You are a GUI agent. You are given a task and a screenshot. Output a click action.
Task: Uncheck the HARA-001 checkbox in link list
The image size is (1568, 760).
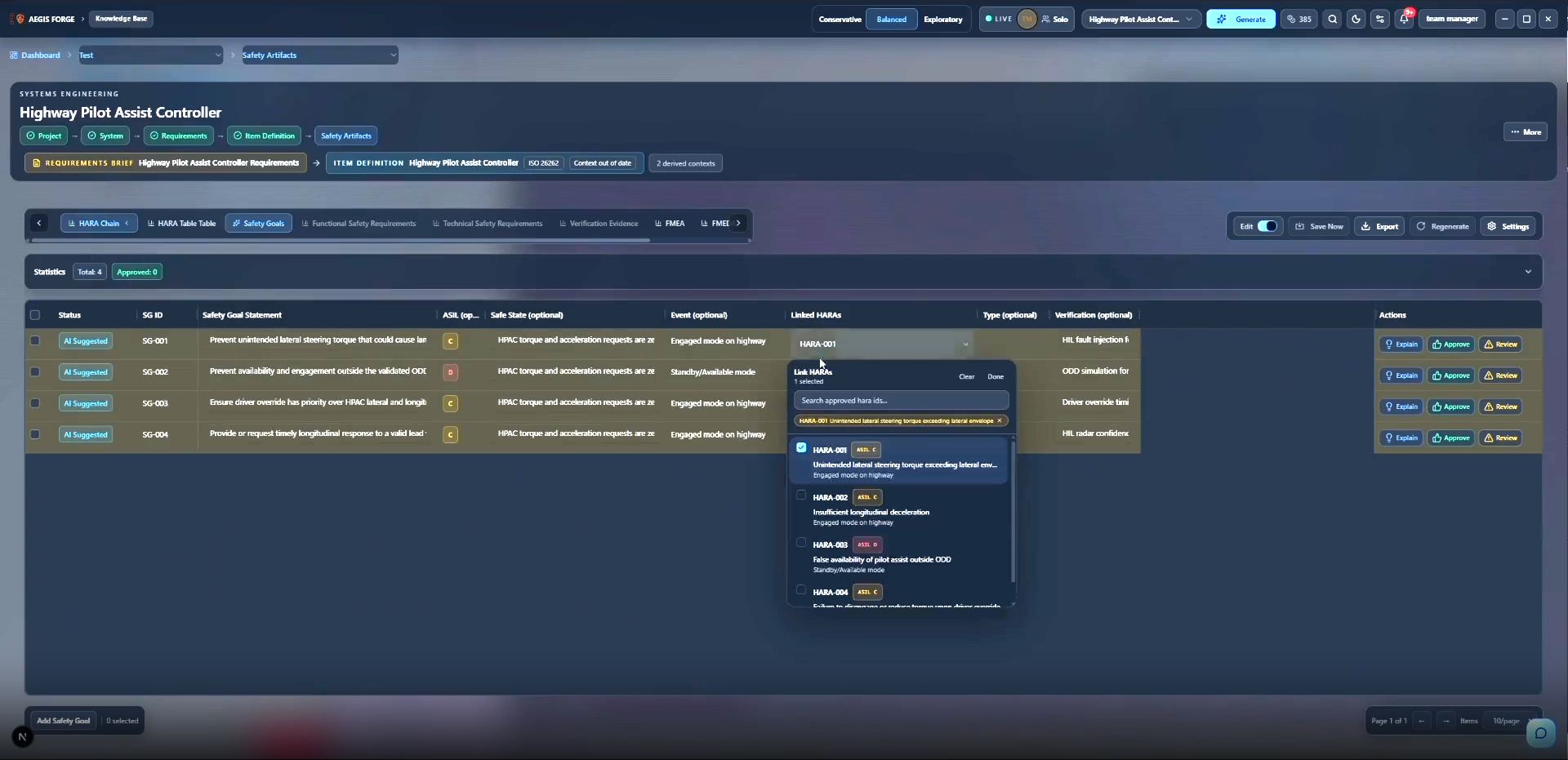pos(801,448)
